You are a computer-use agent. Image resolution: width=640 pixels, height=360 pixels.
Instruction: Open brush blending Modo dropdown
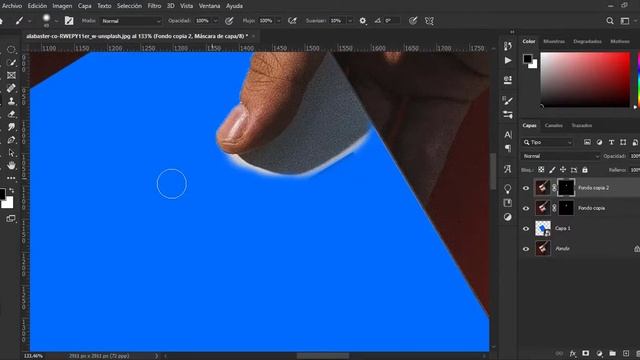(x=131, y=21)
